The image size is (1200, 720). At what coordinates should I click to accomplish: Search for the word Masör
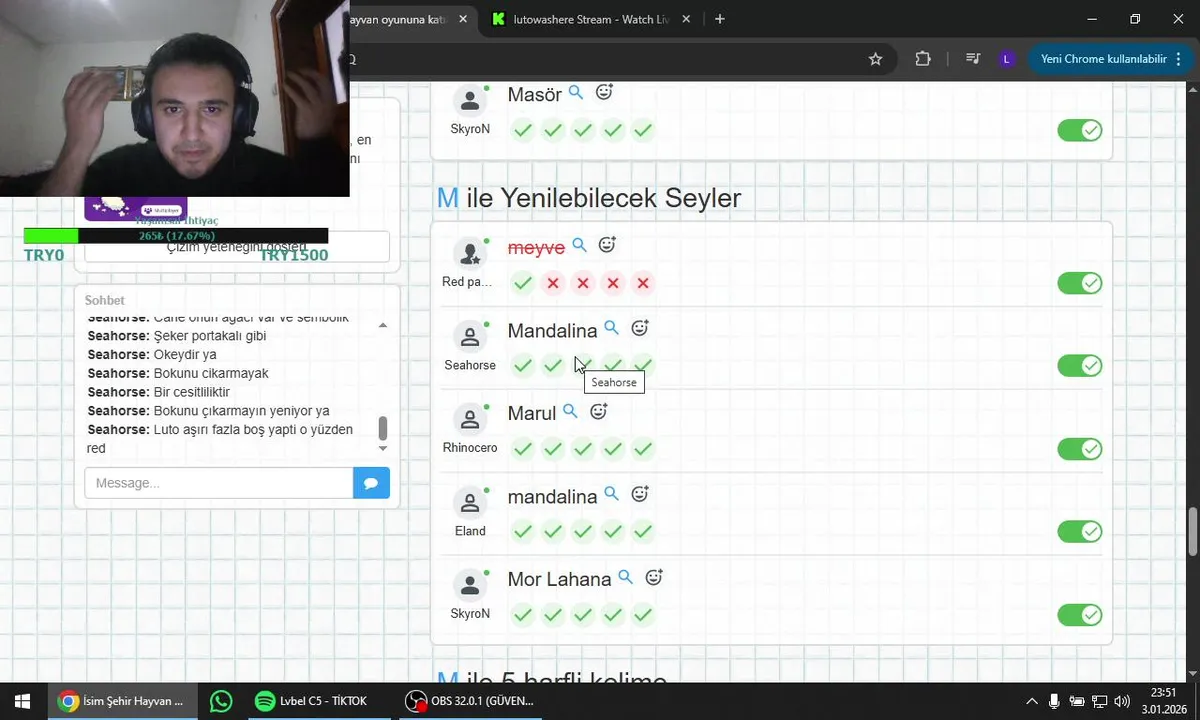point(576,93)
